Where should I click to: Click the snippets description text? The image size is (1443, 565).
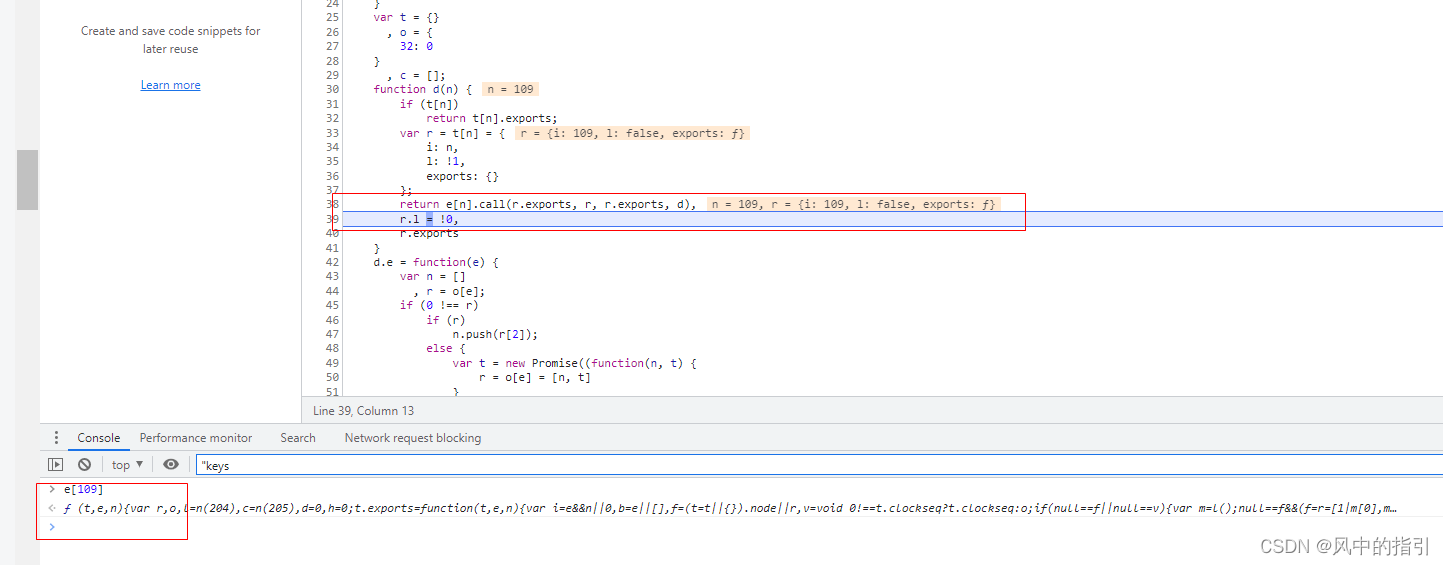click(170, 40)
